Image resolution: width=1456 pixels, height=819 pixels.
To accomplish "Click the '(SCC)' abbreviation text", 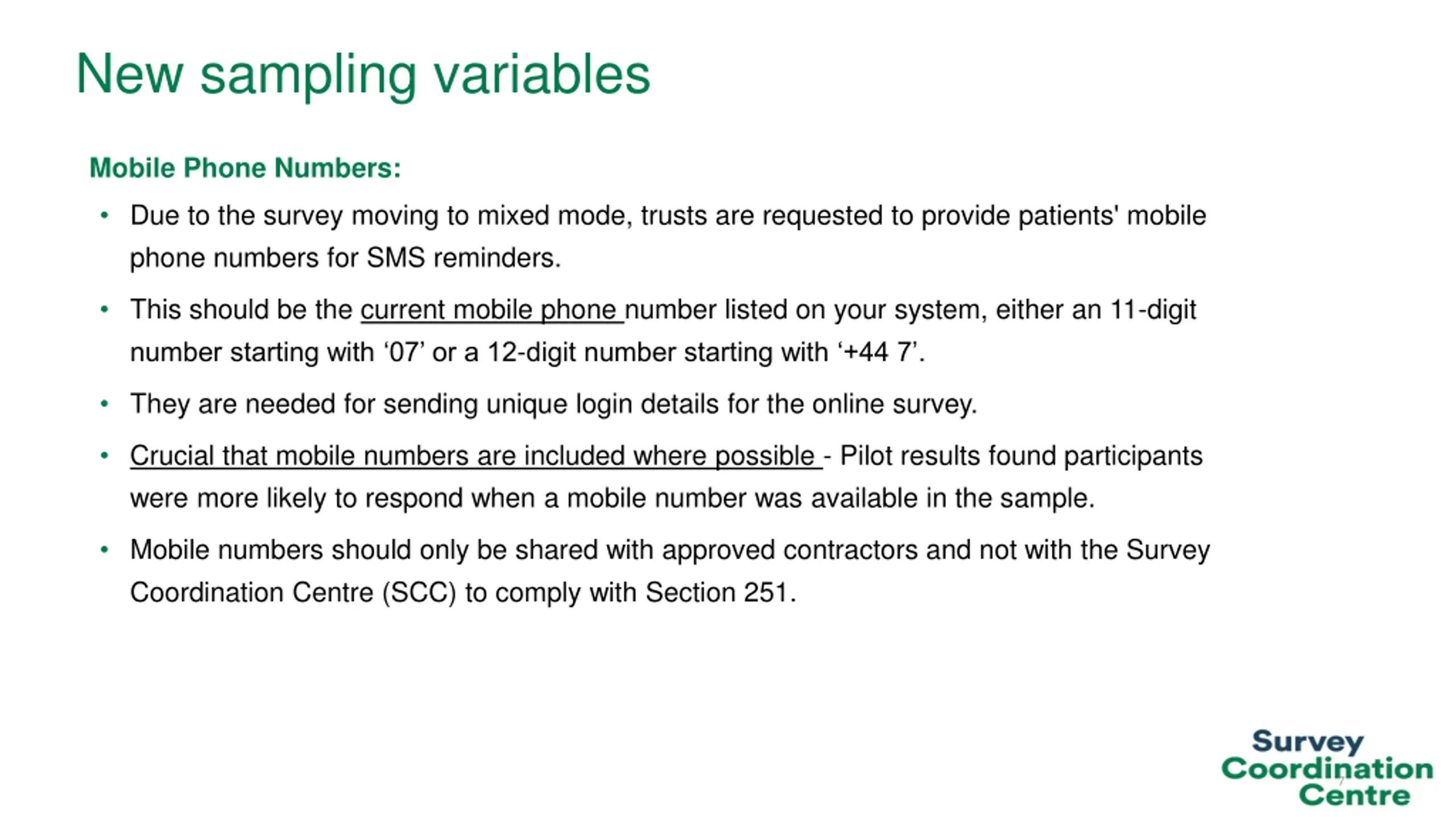I will 419,593.
